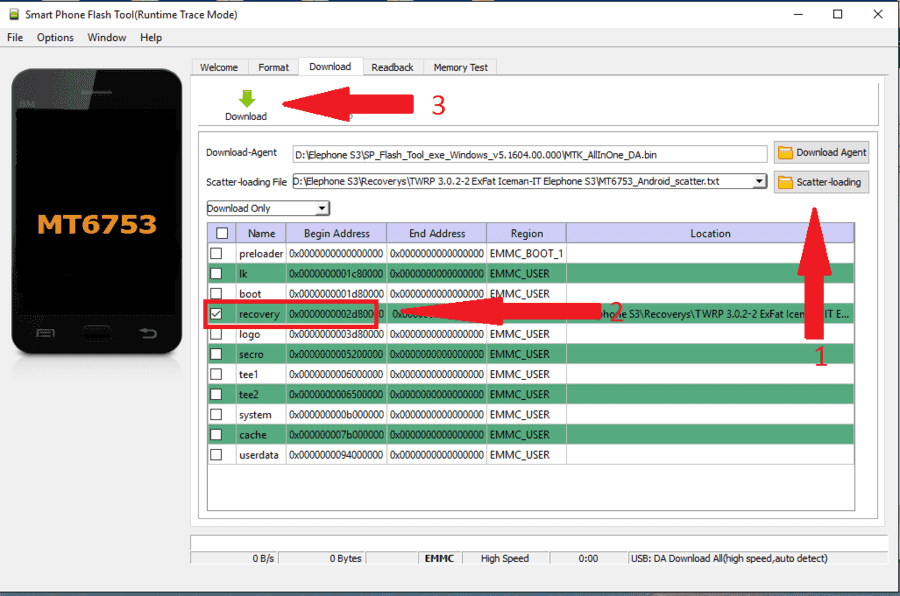This screenshot has height=596, width=900.
Task: Click the Name column header
Action: pyautogui.click(x=261, y=233)
